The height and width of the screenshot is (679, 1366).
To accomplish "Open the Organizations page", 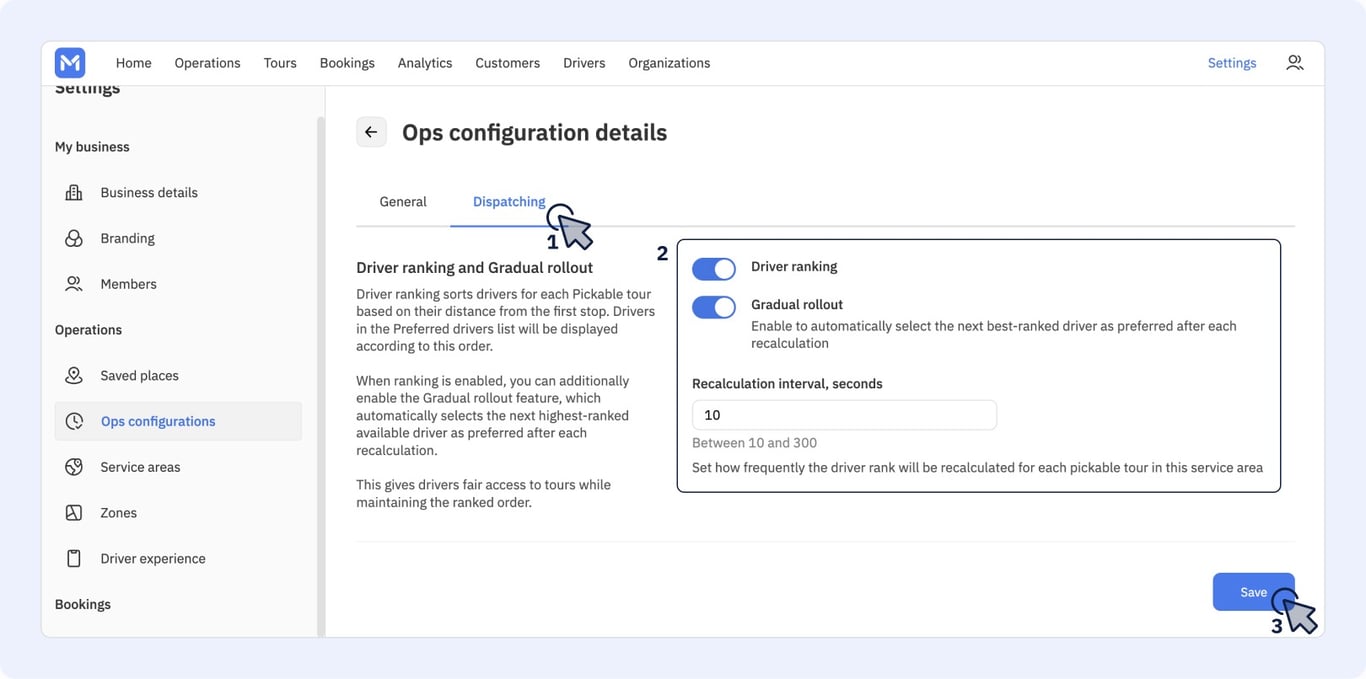I will coord(669,63).
